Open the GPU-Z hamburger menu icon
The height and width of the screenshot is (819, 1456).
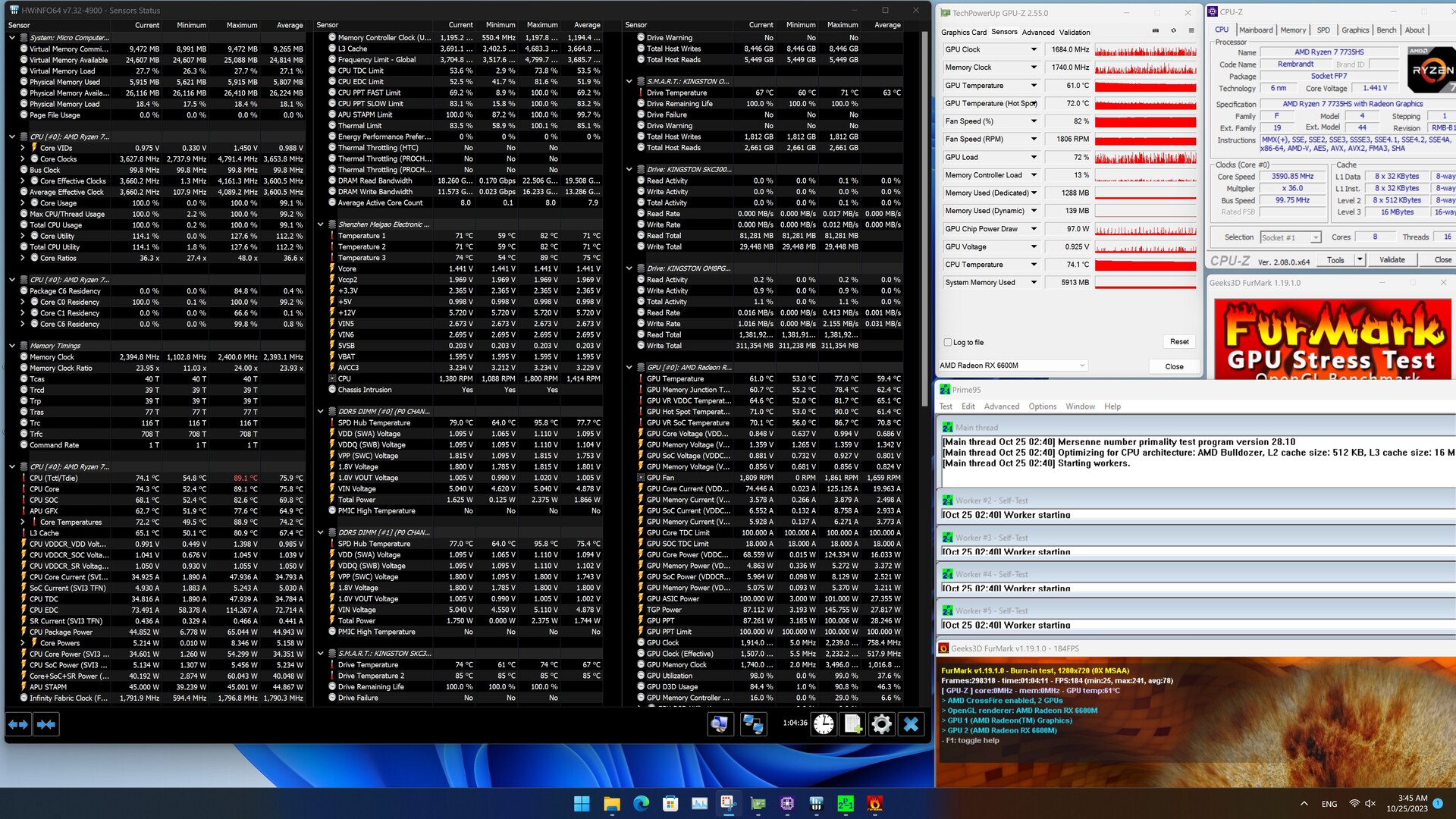(1191, 31)
